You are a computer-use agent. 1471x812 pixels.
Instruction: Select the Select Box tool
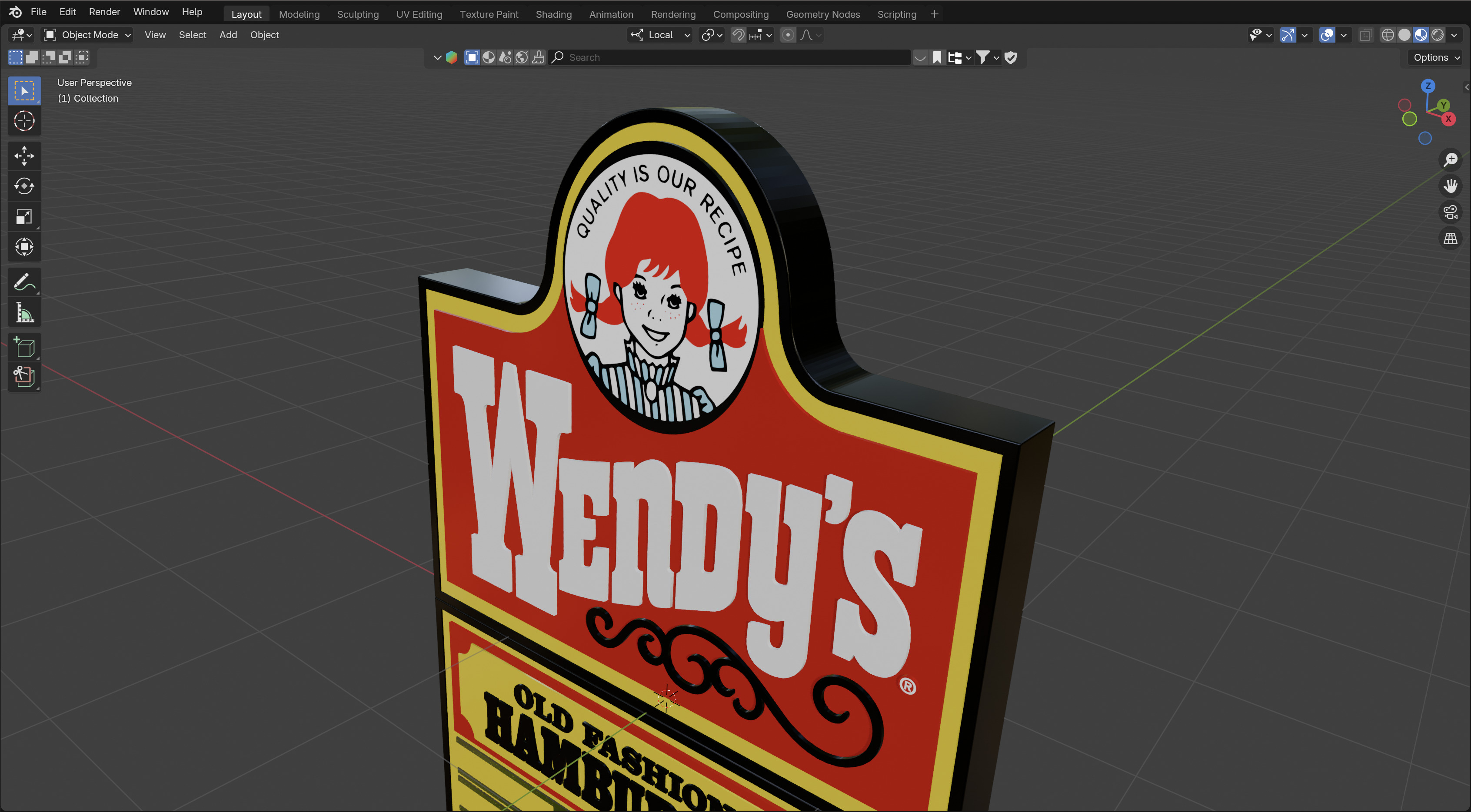24,91
